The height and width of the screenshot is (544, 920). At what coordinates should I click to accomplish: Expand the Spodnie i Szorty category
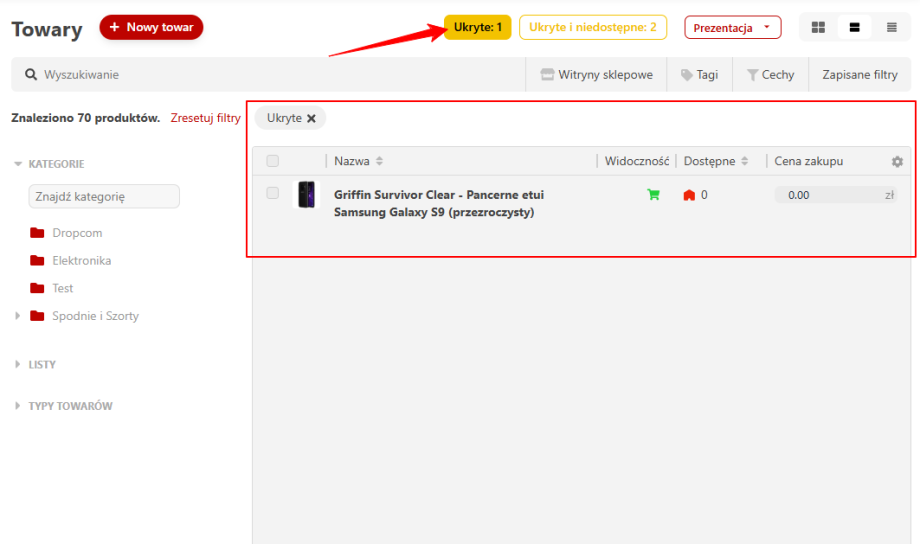(17, 316)
